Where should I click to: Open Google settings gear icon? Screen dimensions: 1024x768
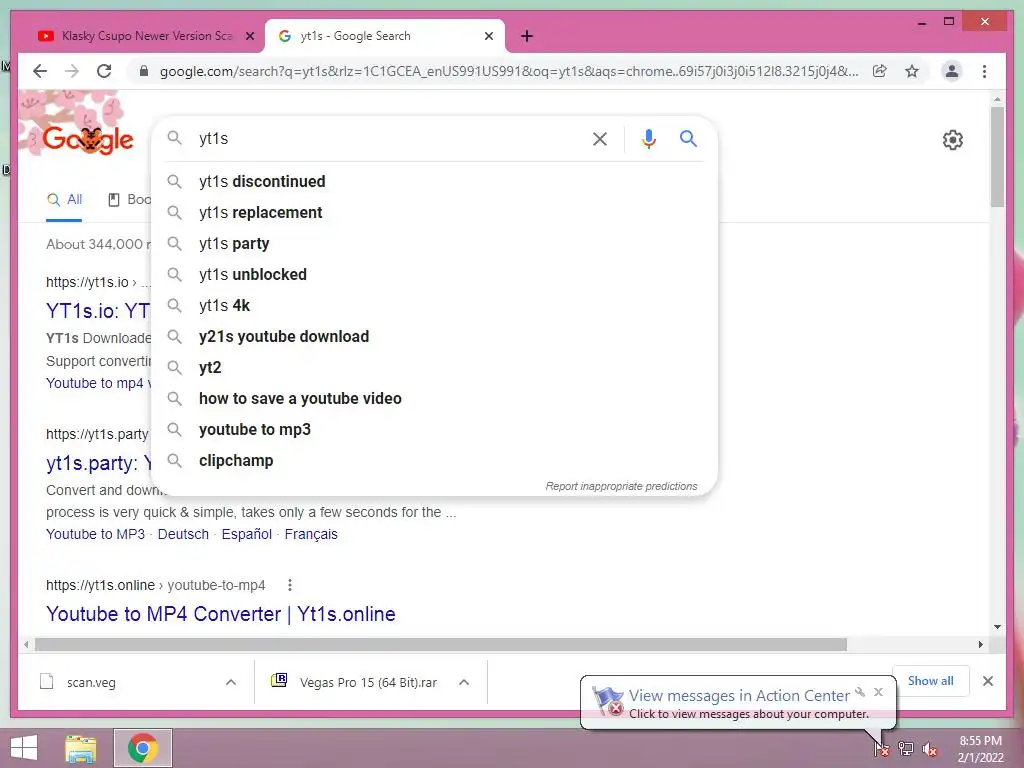pos(952,139)
